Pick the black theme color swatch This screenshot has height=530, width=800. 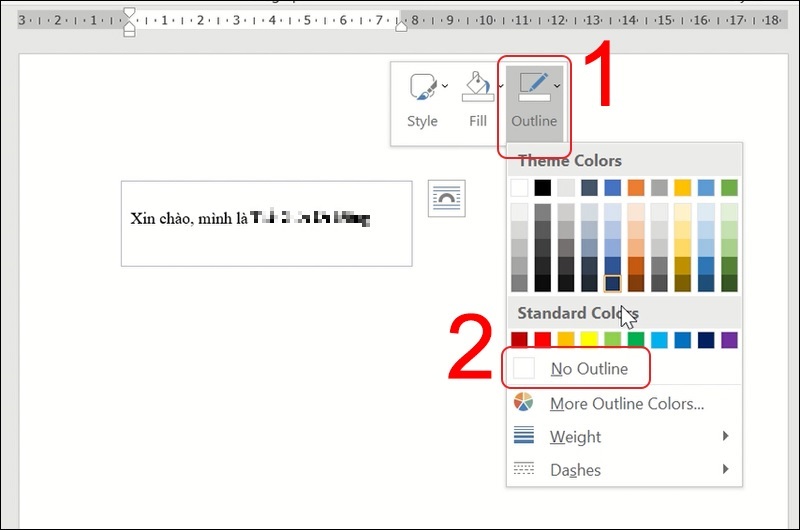pyautogui.click(x=543, y=187)
